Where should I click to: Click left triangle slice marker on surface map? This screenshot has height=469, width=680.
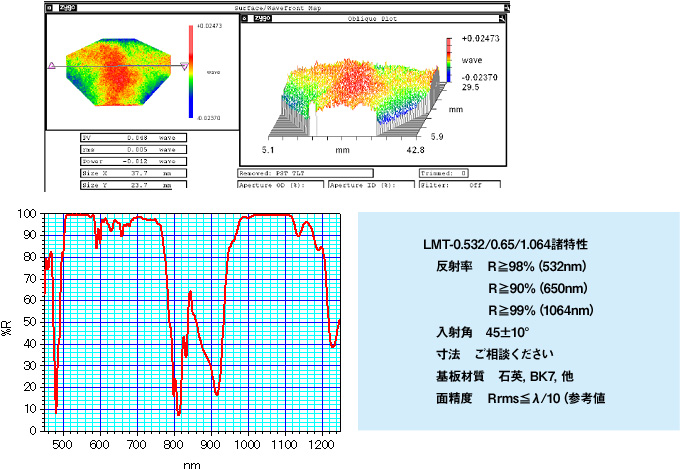click(51, 65)
